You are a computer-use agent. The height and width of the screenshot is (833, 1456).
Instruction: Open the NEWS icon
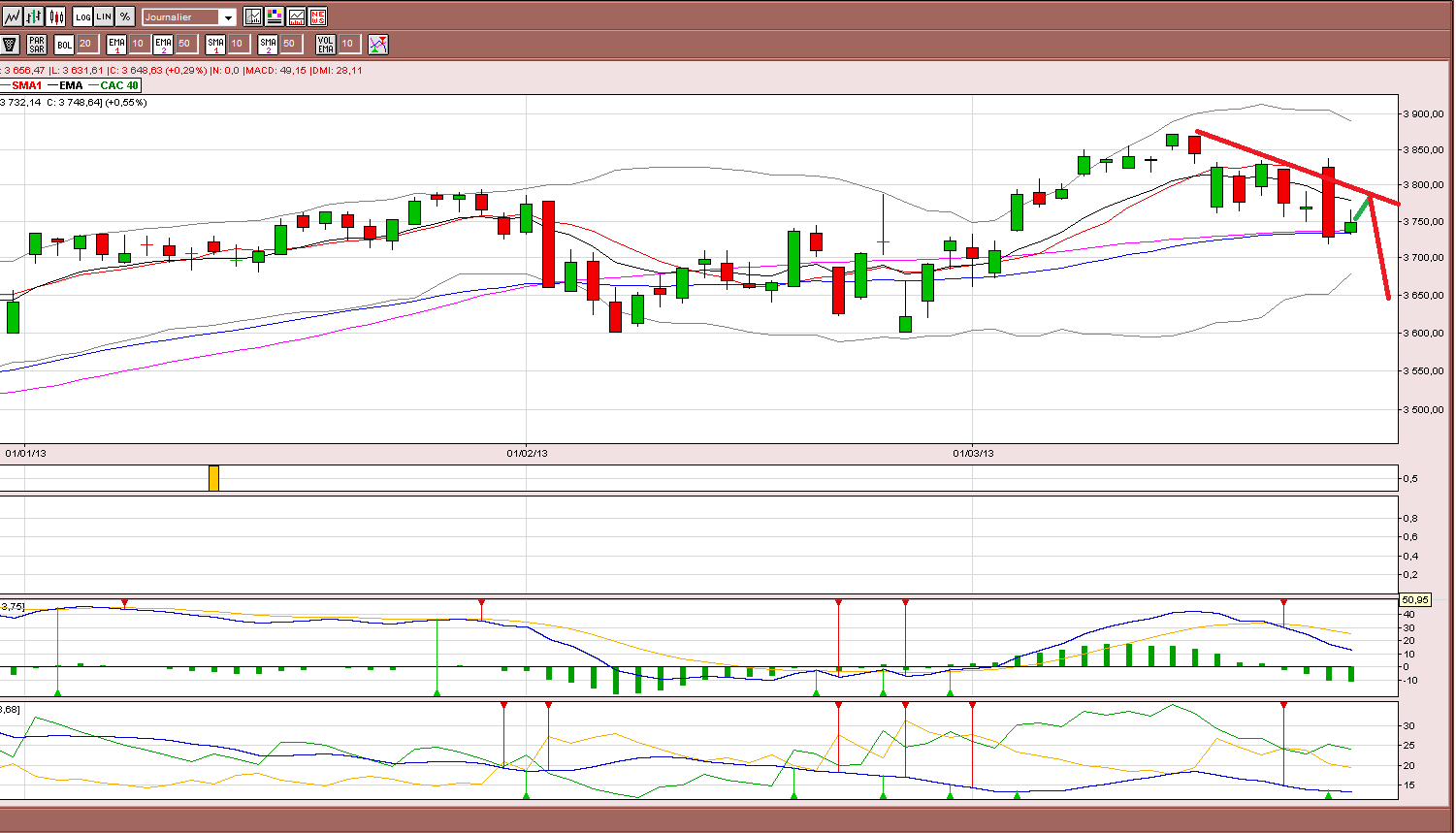317,16
